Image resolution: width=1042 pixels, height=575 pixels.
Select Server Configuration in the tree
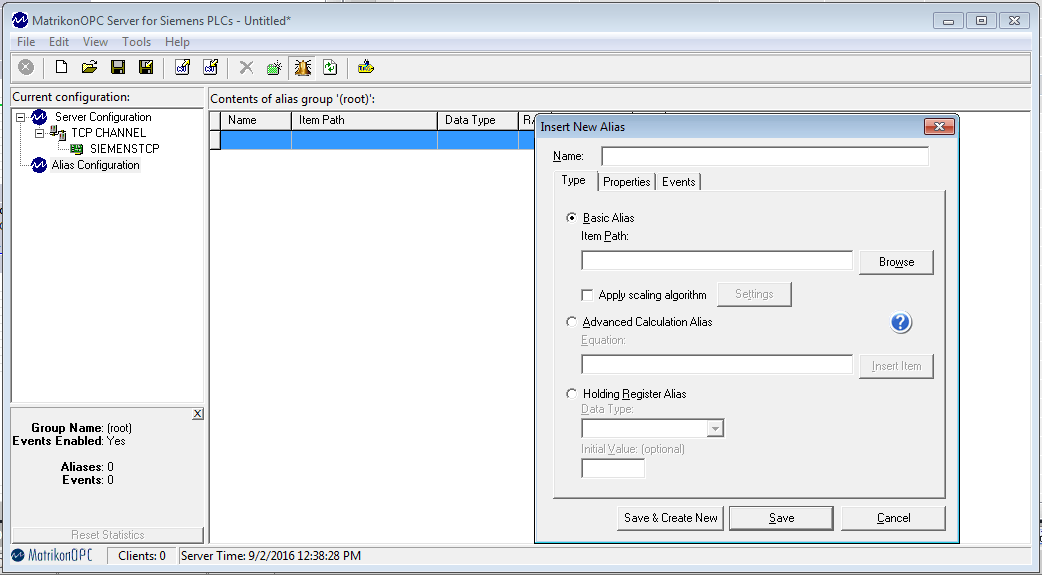coord(103,117)
